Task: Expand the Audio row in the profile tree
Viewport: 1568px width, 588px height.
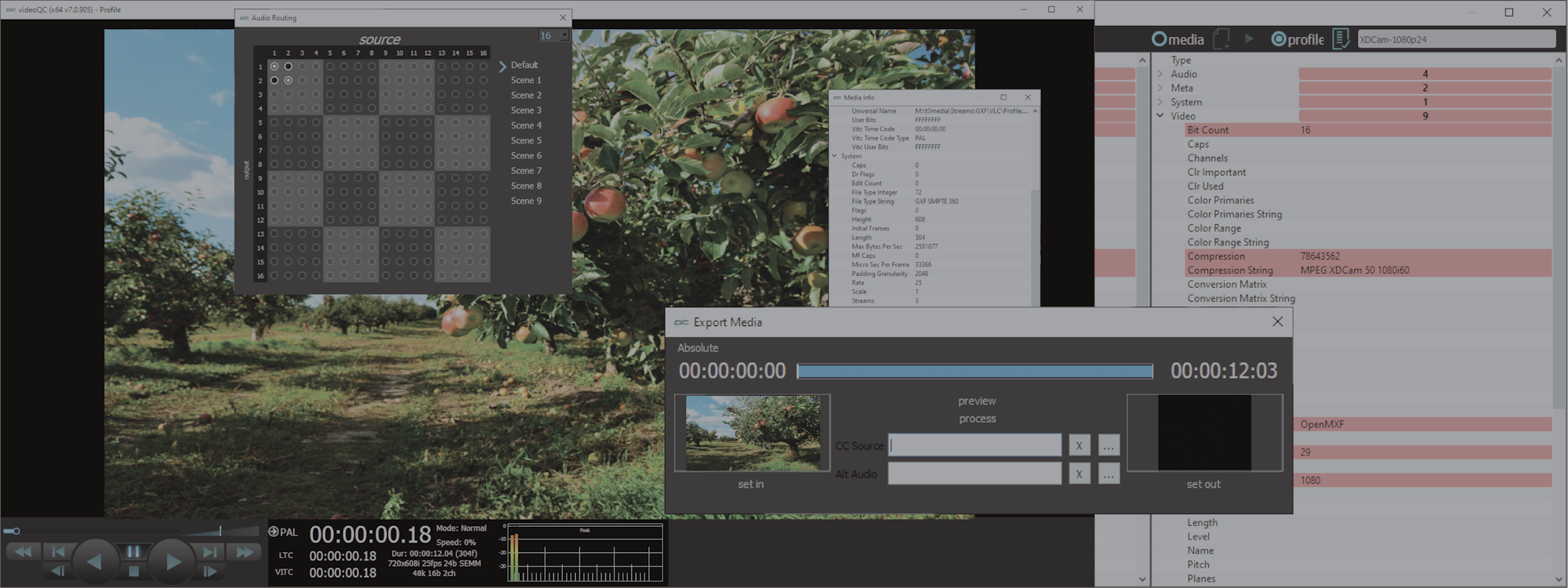Action: coord(1160,74)
